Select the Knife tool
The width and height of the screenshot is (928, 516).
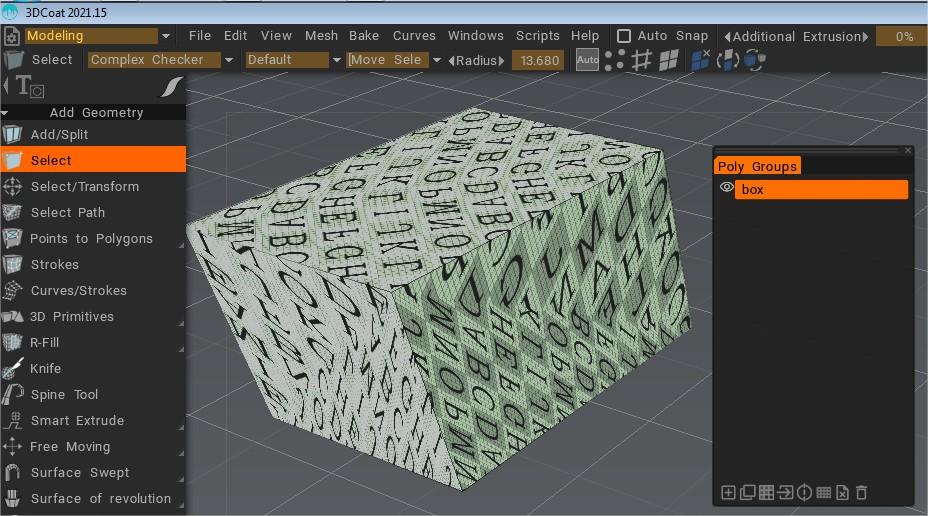[46, 368]
